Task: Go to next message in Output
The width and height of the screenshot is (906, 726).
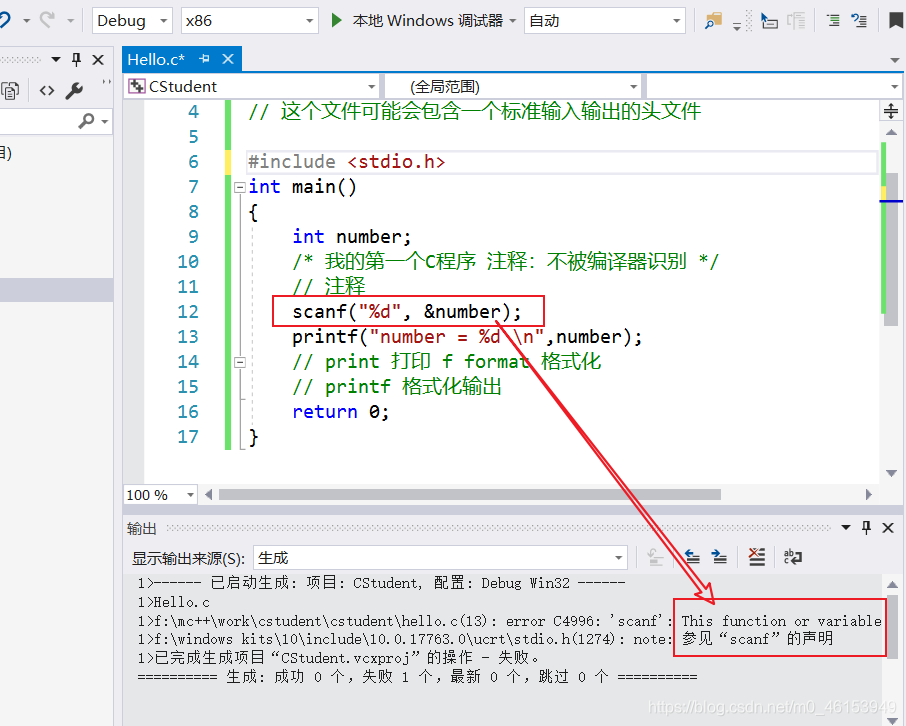Action: [x=719, y=557]
